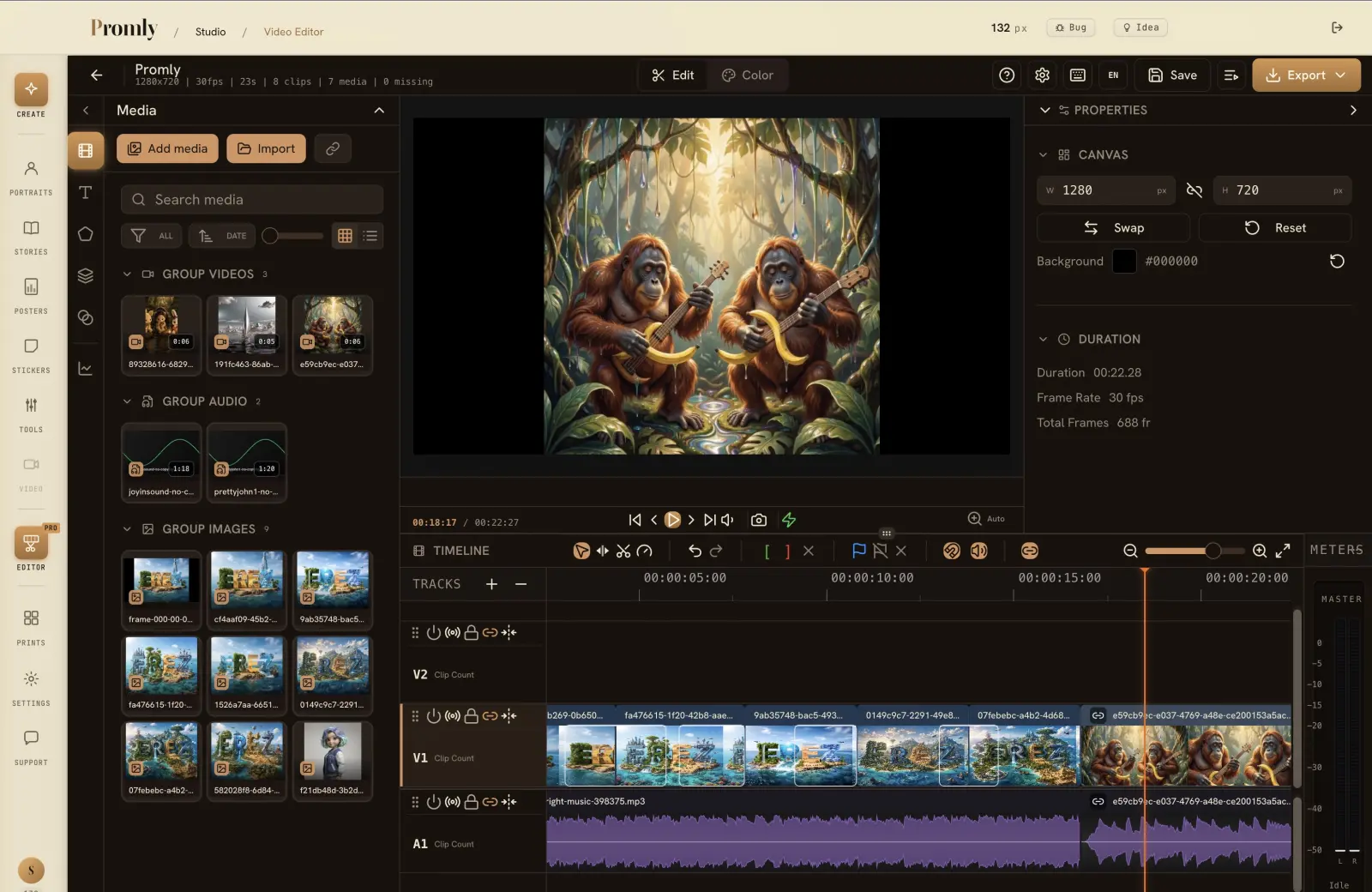Image resolution: width=1372 pixels, height=892 pixels.
Task: Click the Search media field
Action: tap(252, 200)
